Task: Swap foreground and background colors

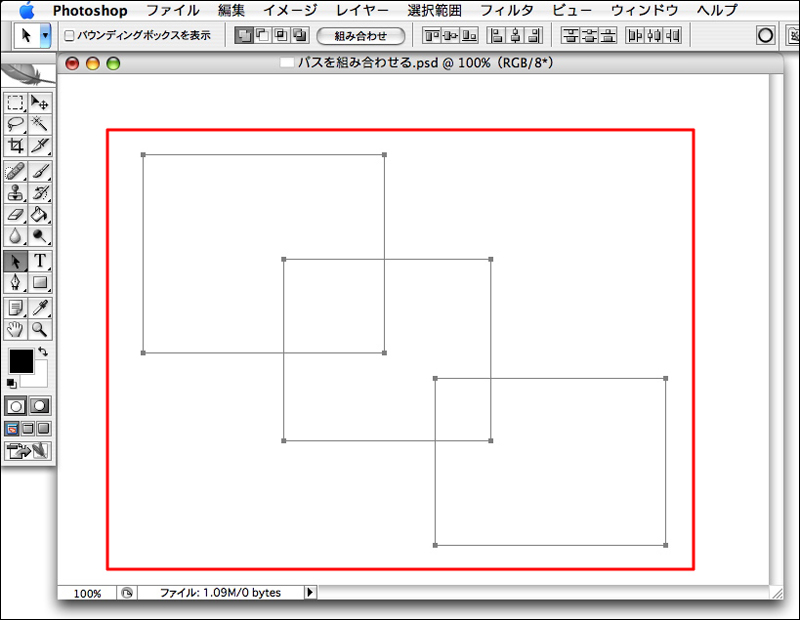Action: 42,352
